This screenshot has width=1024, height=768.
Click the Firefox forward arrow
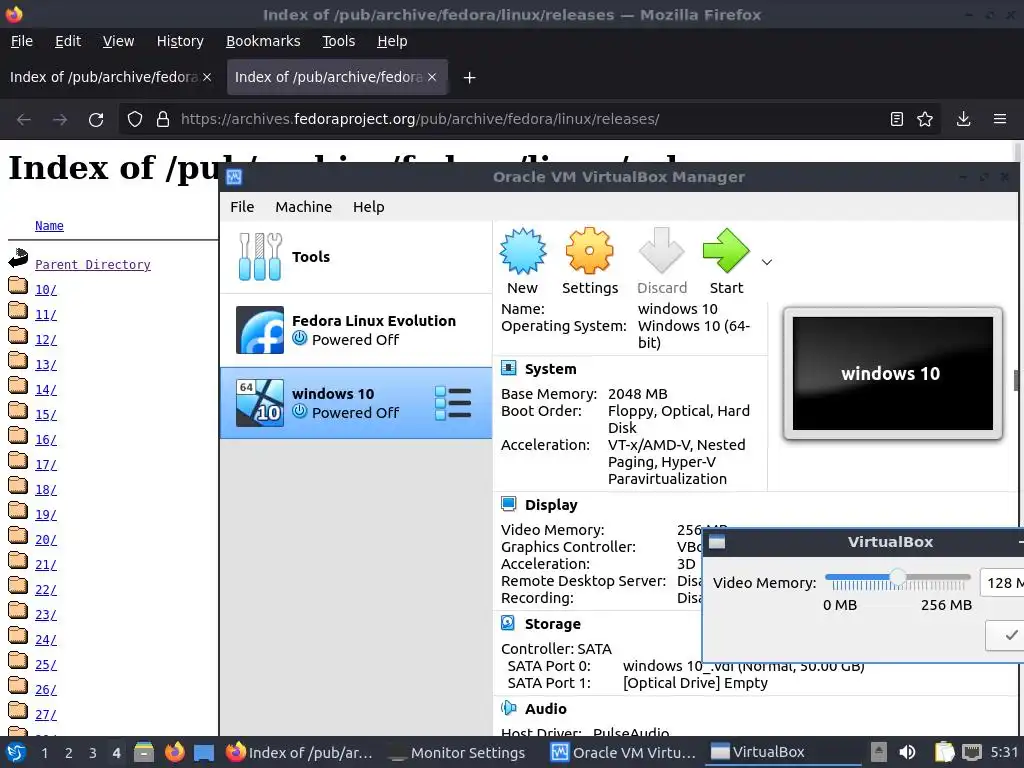[59, 120]
